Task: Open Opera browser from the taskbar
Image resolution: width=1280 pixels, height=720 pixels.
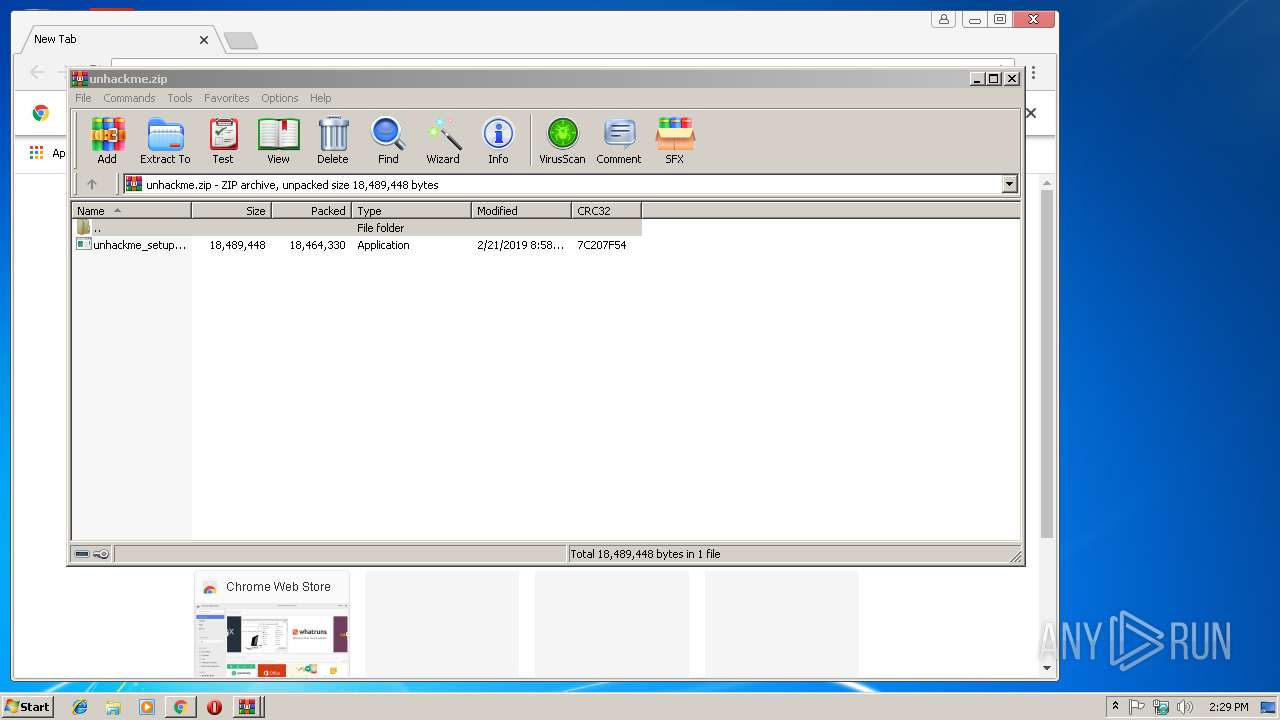Action: click(x=214, y=707)
